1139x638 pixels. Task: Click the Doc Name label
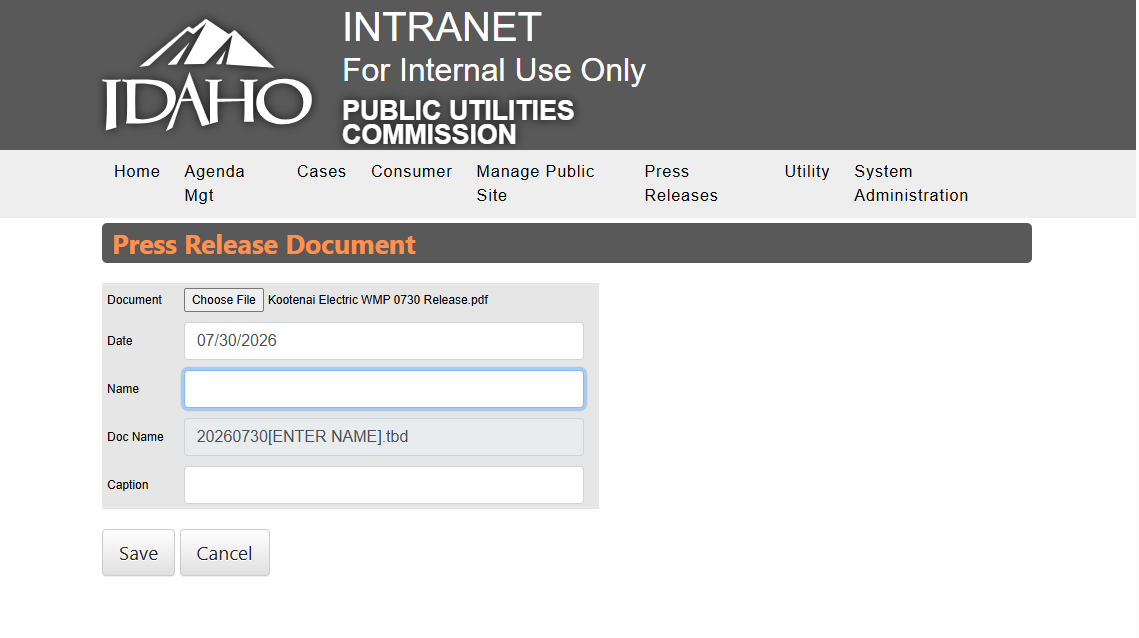135,437
